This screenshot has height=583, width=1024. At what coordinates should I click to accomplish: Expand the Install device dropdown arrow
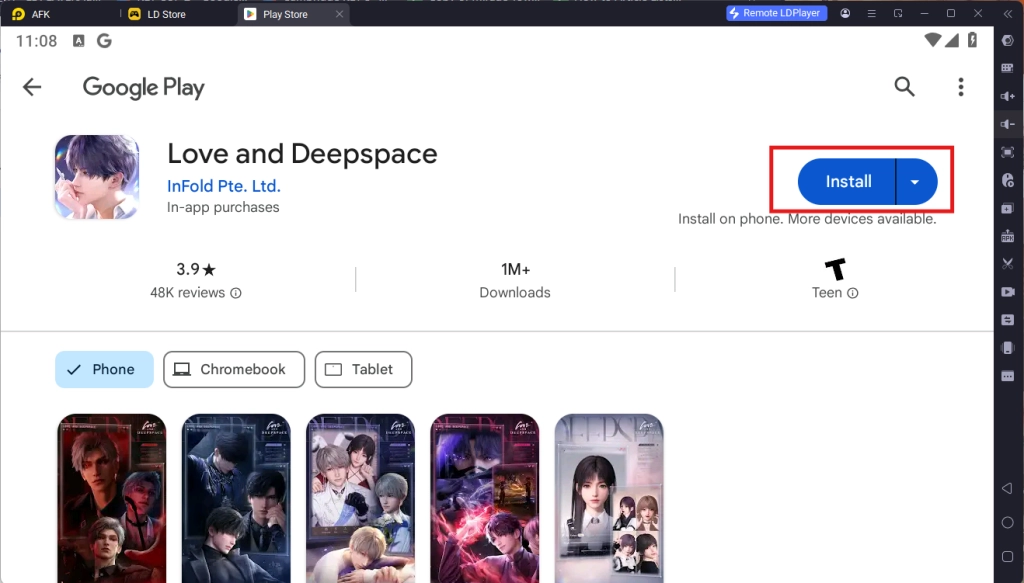pyautogui.click(x=916, y=181)
